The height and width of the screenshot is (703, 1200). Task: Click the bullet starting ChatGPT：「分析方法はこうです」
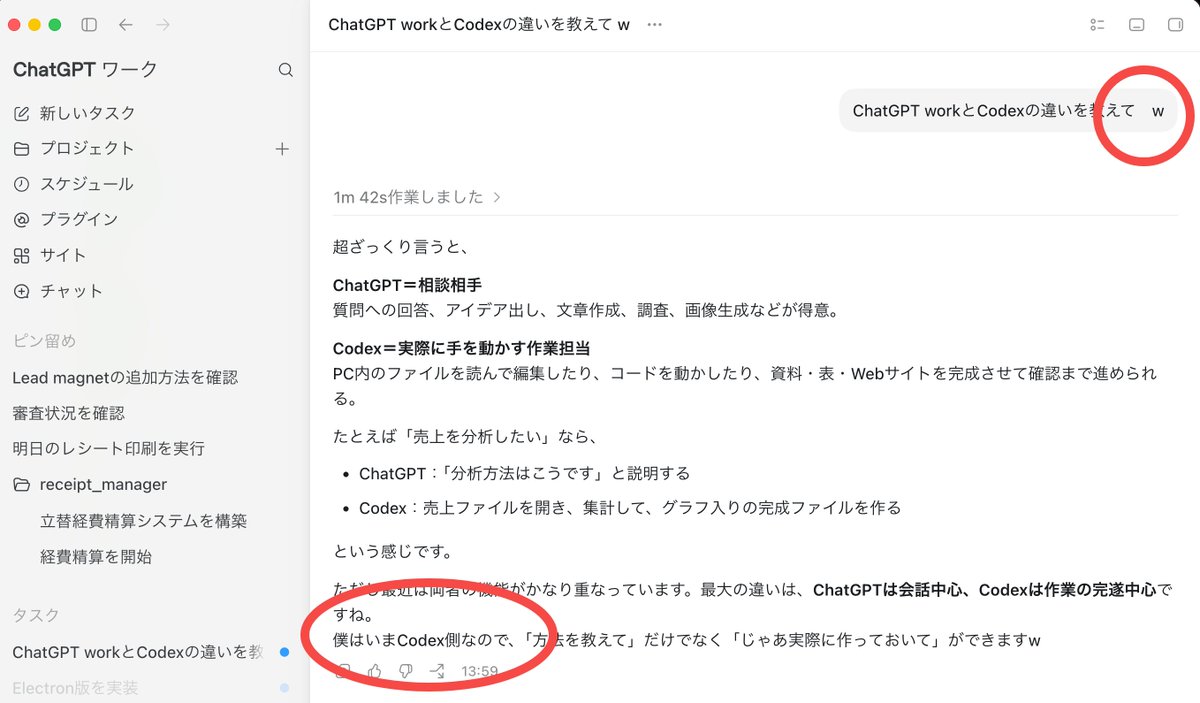[x=524, y=473]
